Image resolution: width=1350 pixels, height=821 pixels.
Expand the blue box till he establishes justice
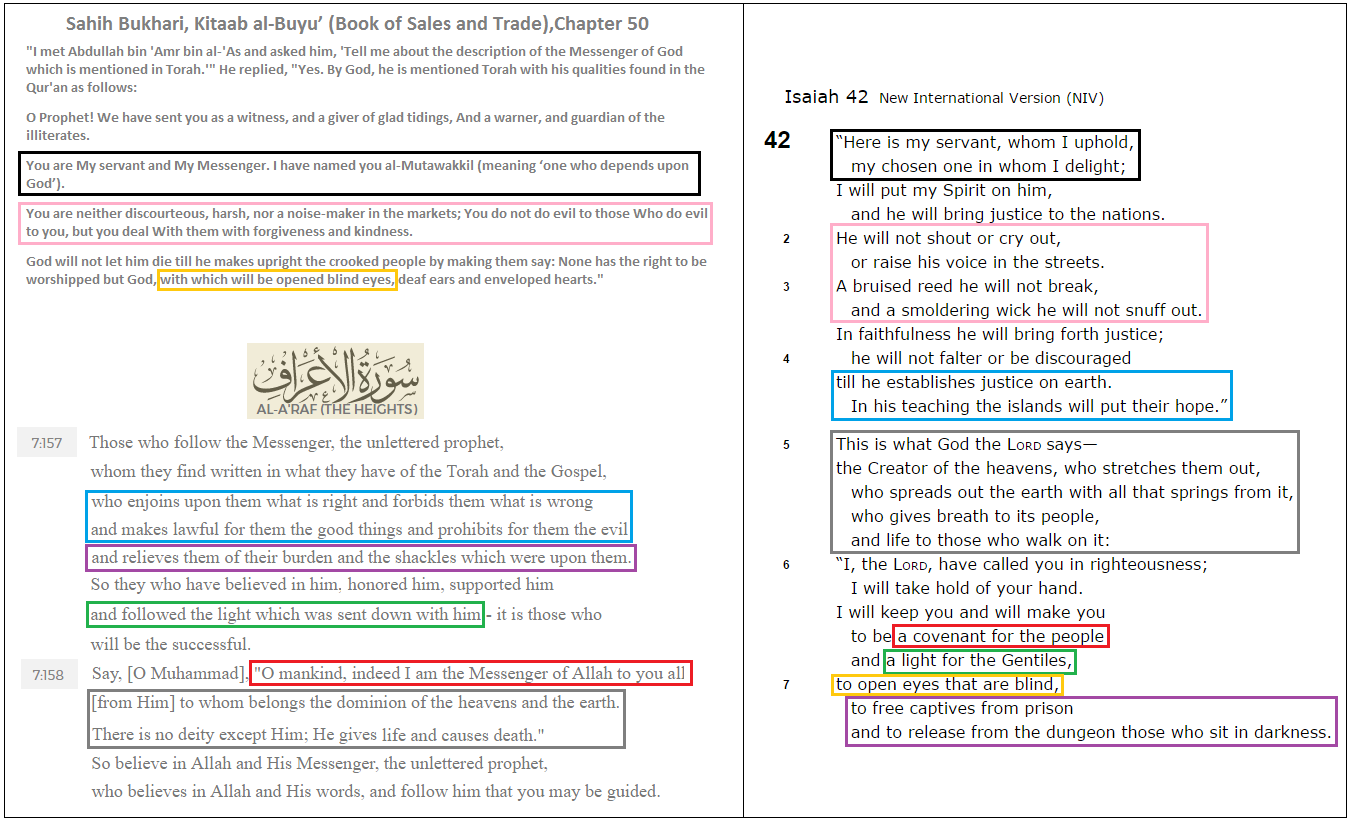coord(1031,395)
